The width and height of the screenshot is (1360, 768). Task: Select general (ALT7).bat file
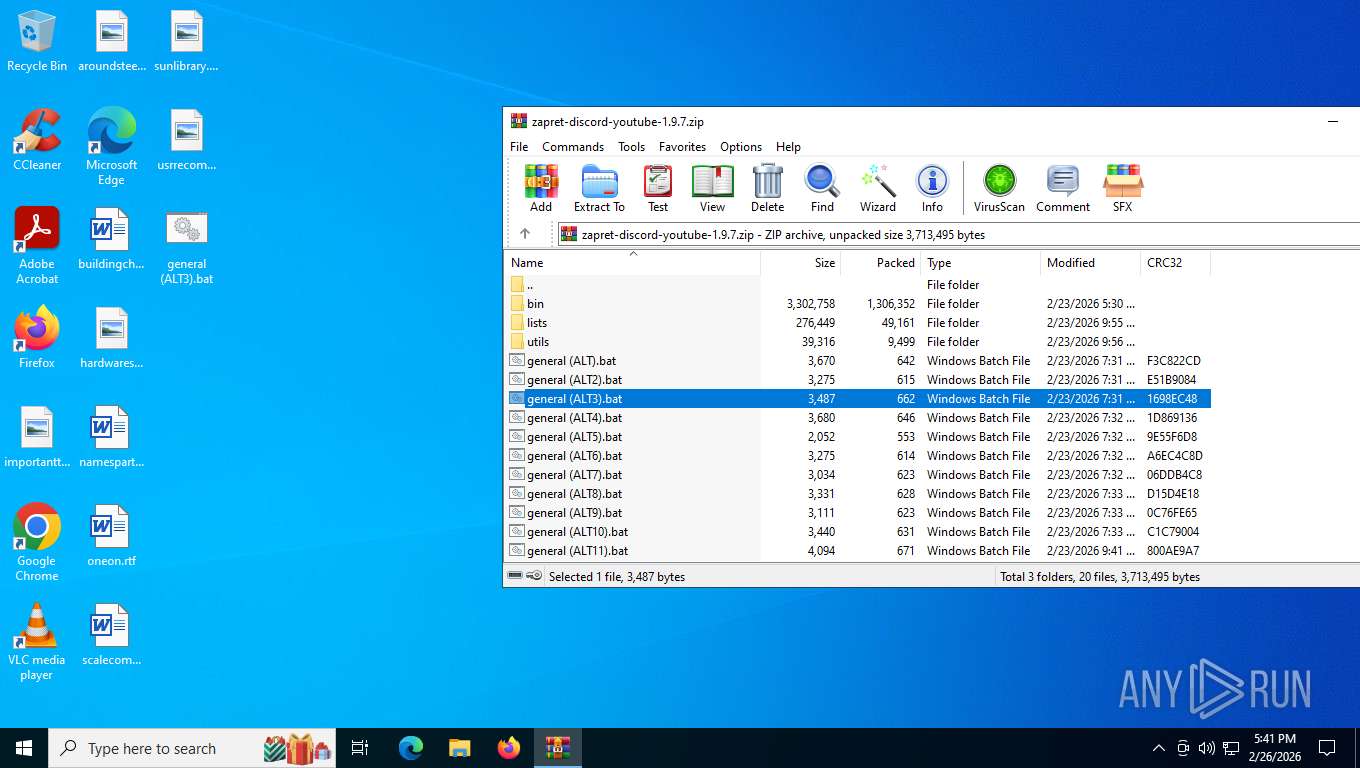tap(857, 475)
